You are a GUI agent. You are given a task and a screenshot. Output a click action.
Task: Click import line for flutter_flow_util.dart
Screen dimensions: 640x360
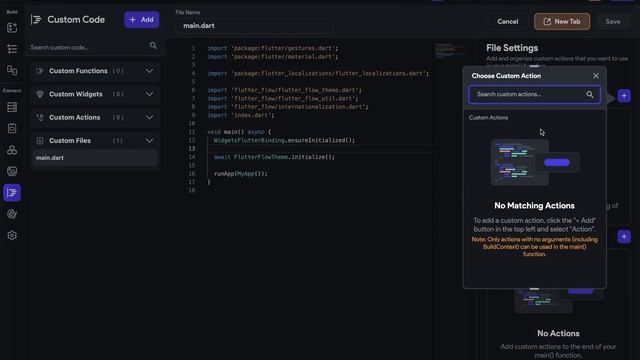tap(283, 99)
